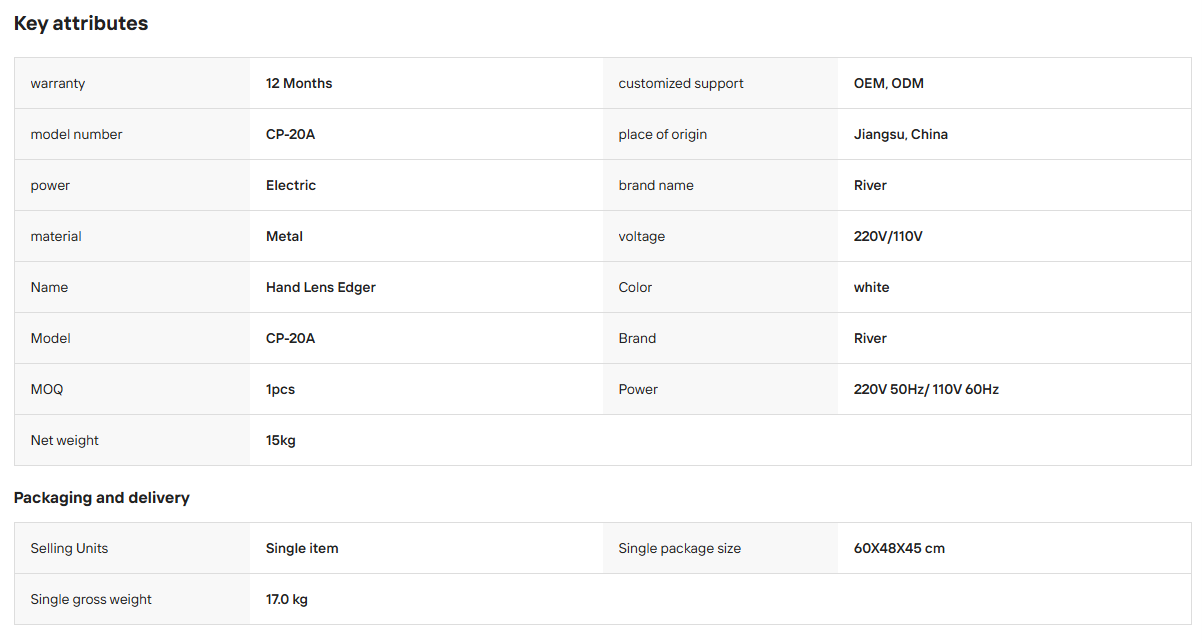Select the 15kg Net weight value
Image resolution: width=1202 pixels, height=643 pixels.
pyautogui.click(x=281, y=440)
